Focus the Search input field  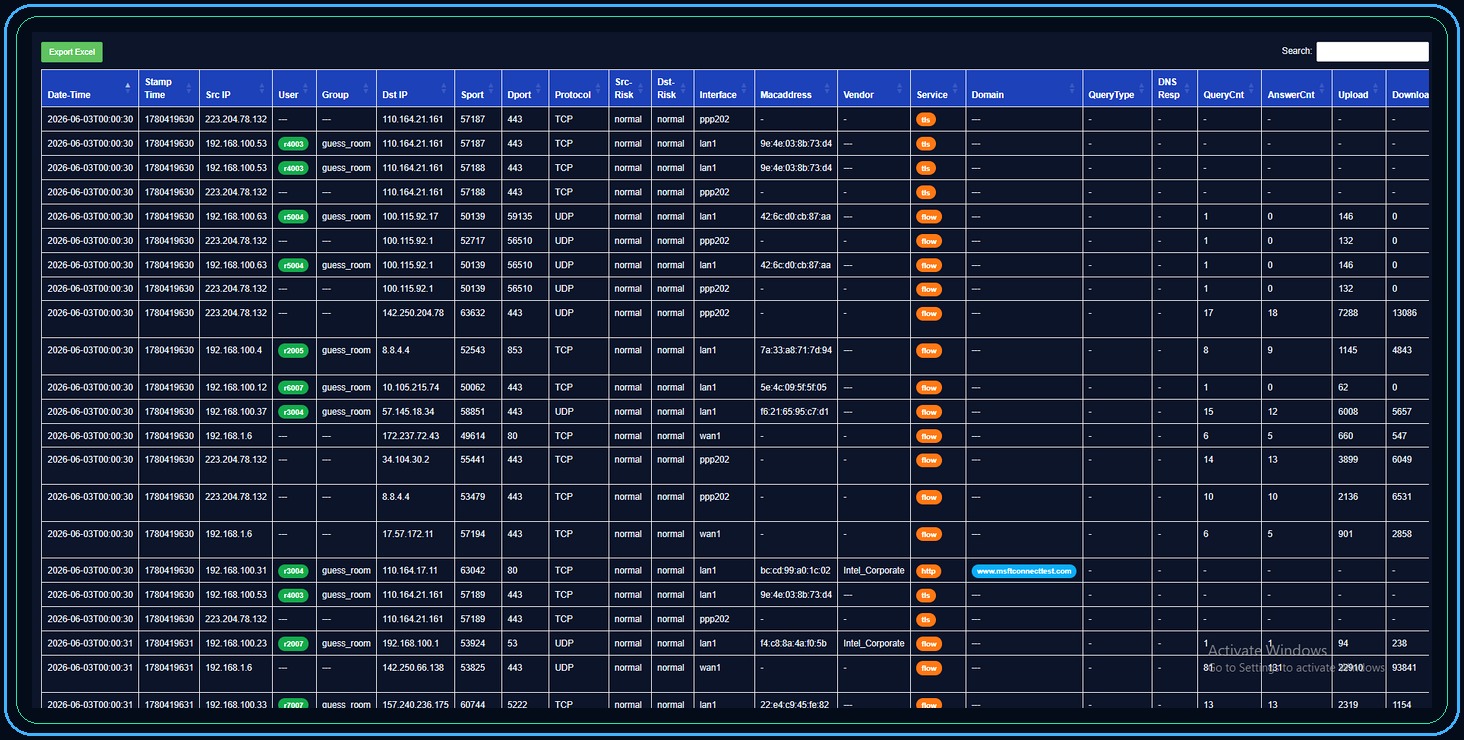click(1372, 51)
